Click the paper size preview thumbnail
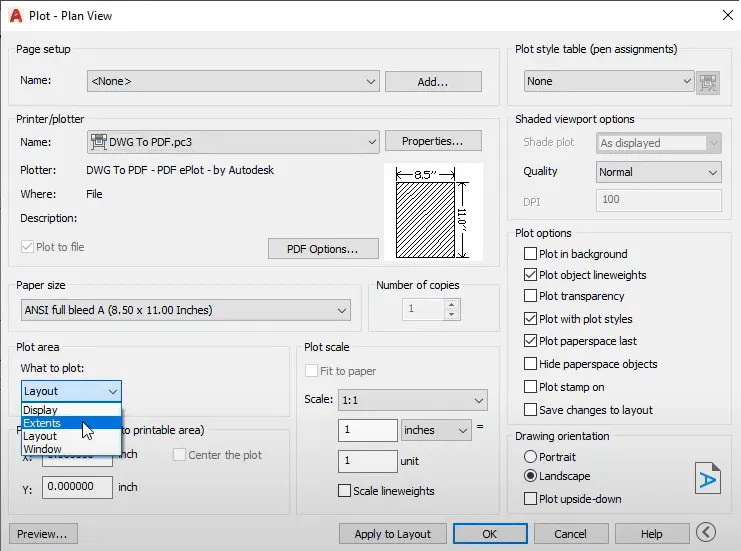Screen dimensions: 741x551 (433, 212)
